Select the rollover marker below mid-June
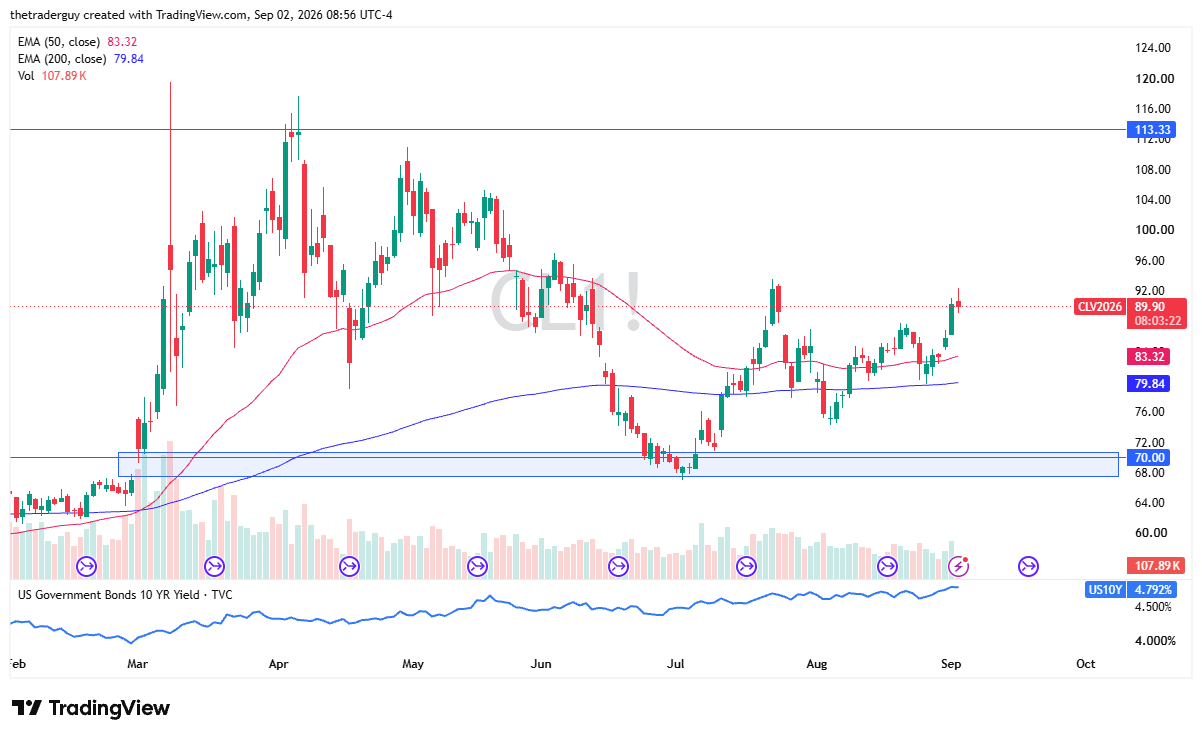The width and height of the screenshot is (1202, 738). point(620,567)
